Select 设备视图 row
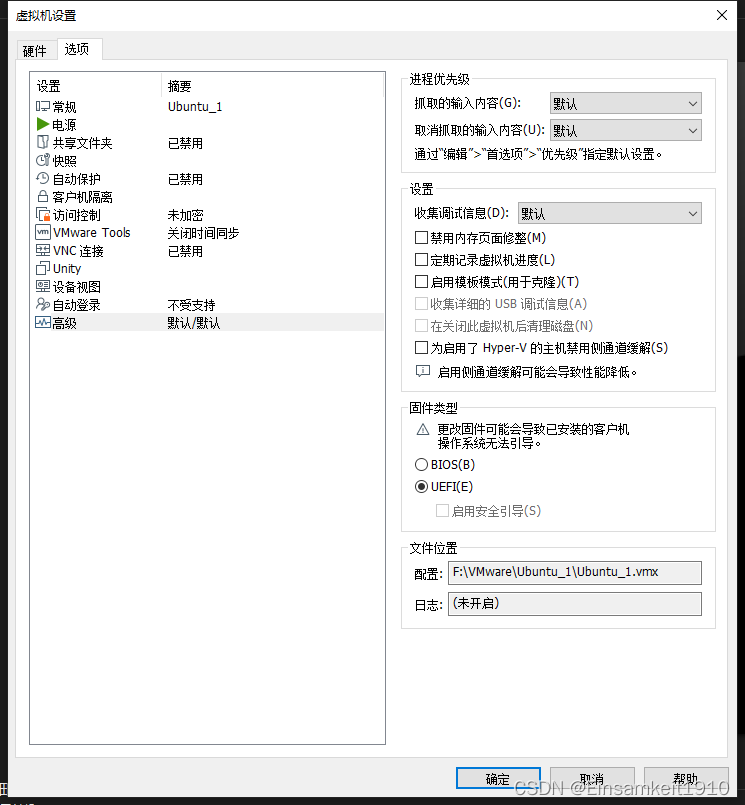The image size is (745, 805). (x=207, y=286)
